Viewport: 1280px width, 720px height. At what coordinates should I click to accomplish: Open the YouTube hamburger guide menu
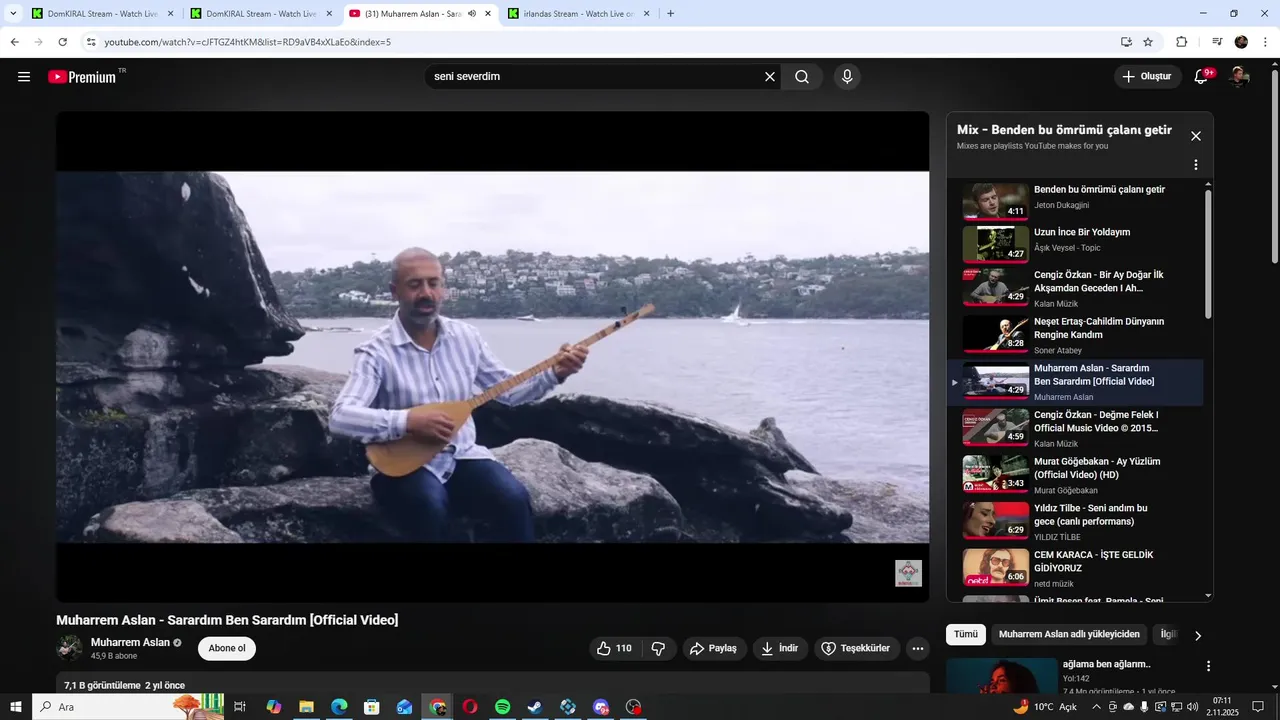[24, 77]
